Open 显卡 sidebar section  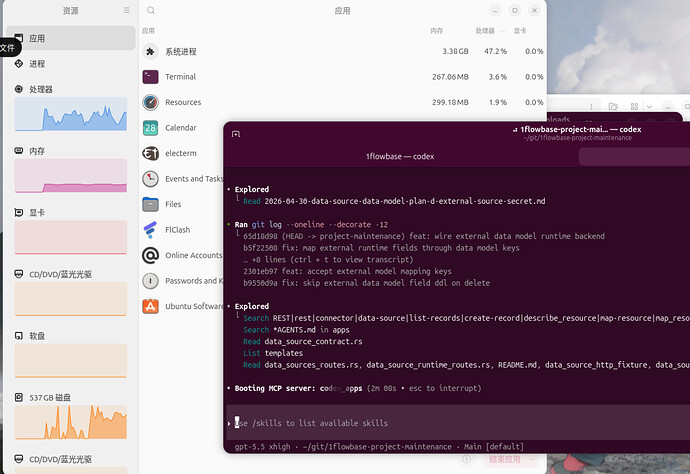pos(70,213)
